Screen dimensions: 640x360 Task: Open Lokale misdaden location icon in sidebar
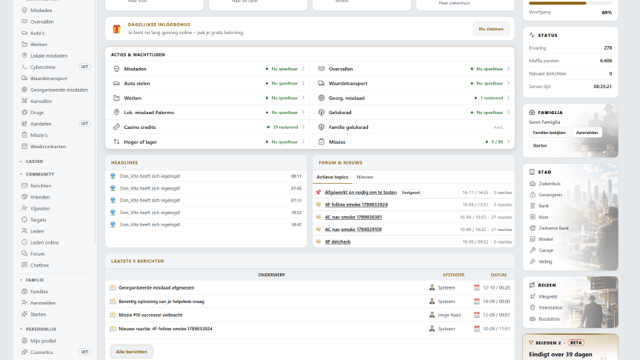24,56
